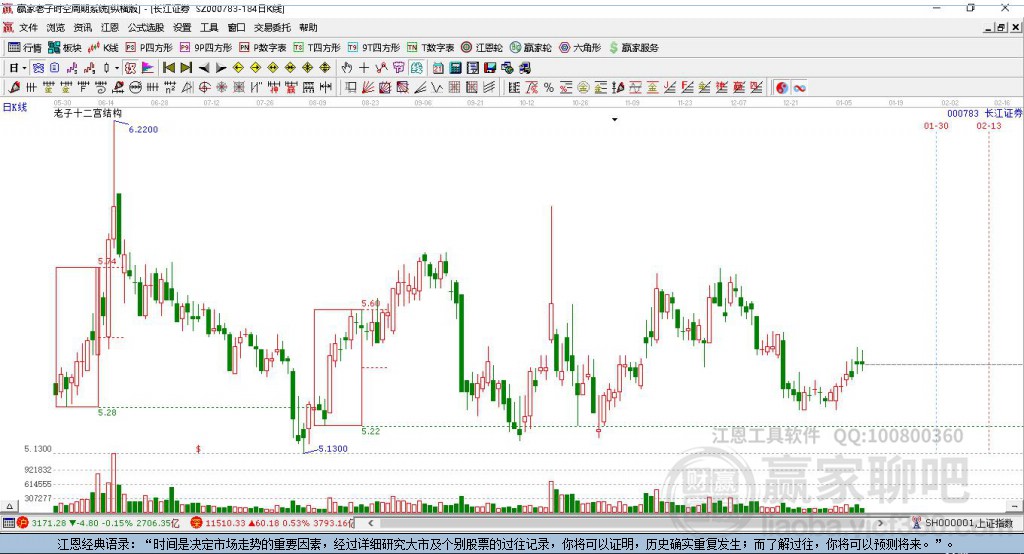Open the 设置 menu
This screenshot has height=554, width=1024.
point(182,27)
